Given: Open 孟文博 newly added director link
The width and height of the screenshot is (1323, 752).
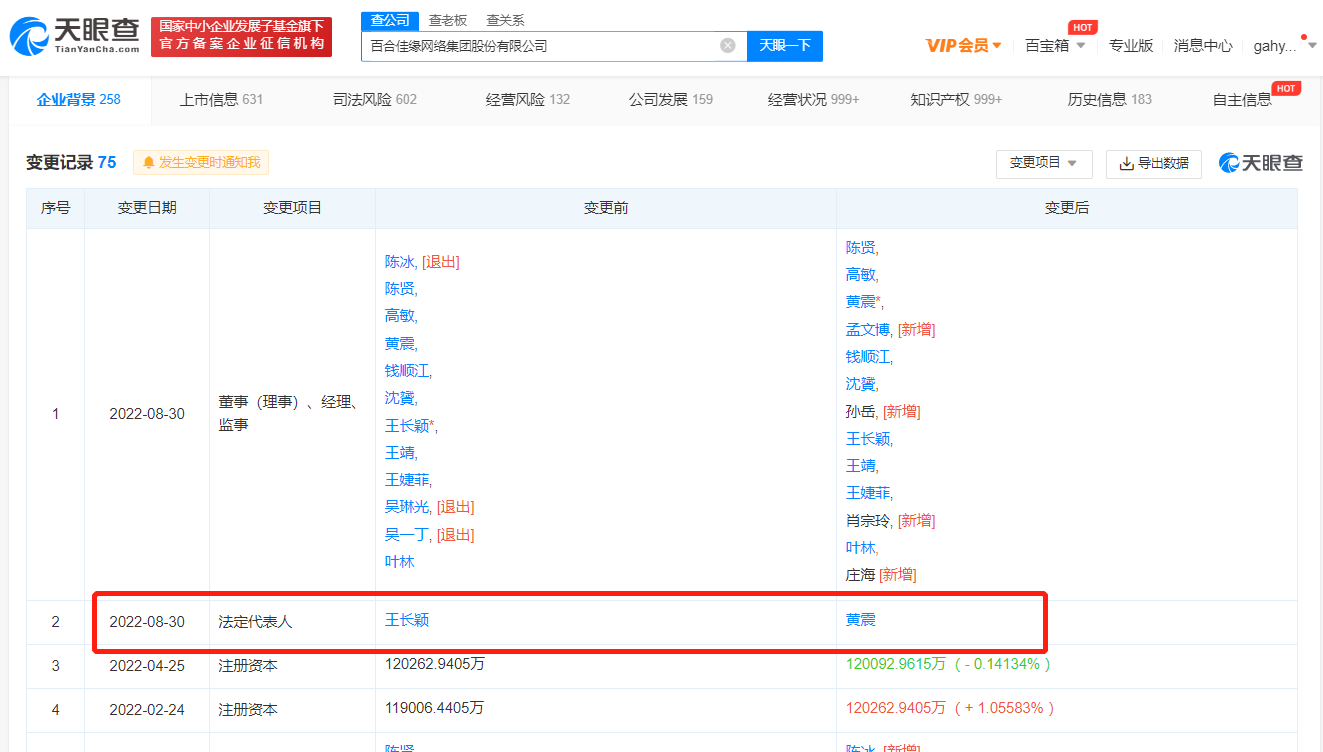Looking at the screenshot, I should [868, 329].
